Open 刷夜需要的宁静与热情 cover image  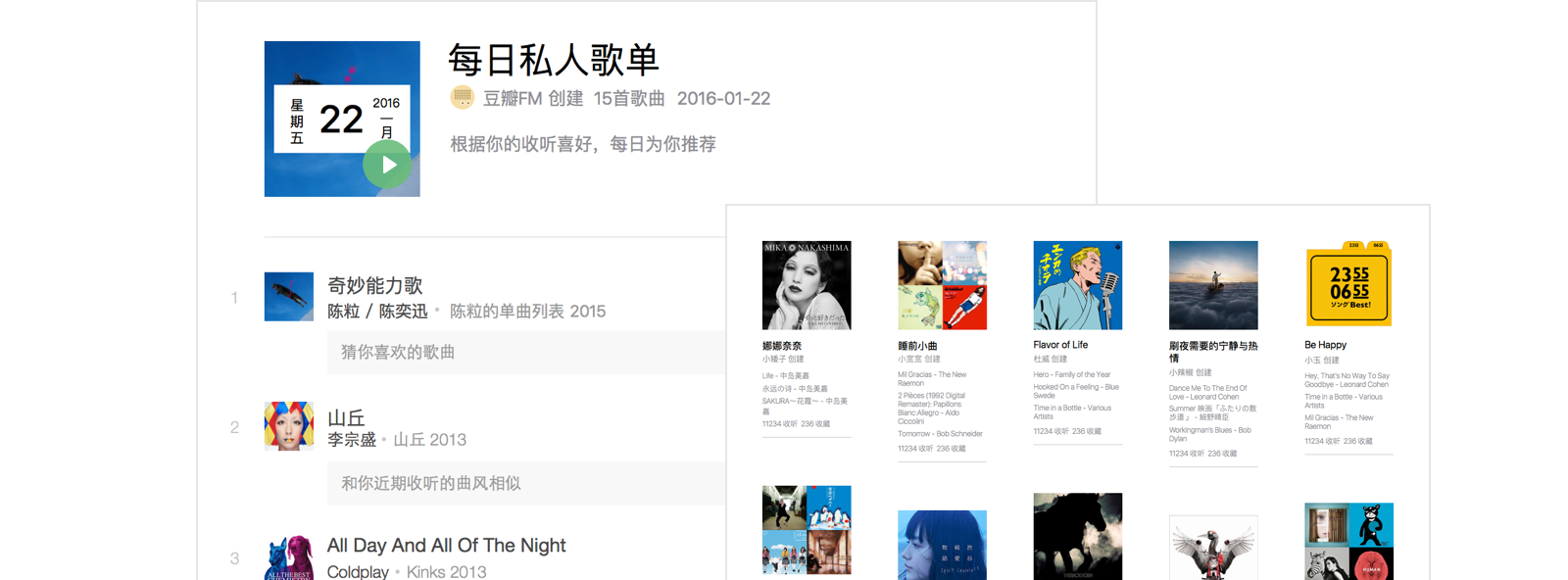1213,285
